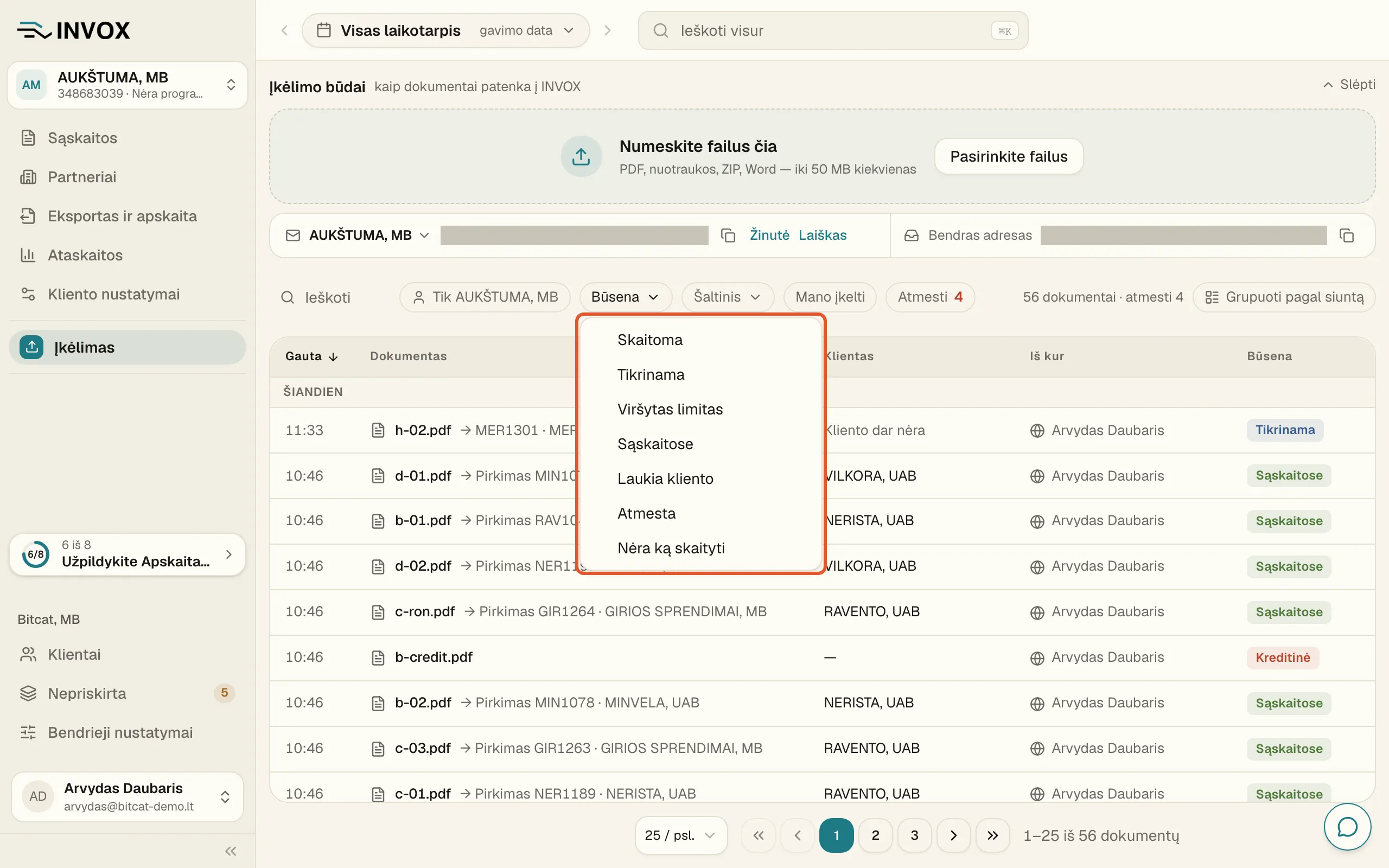Click the Ieškoti visur search field
The width and height of the screenshot is (1389, 868).
[x=832, y=30]
